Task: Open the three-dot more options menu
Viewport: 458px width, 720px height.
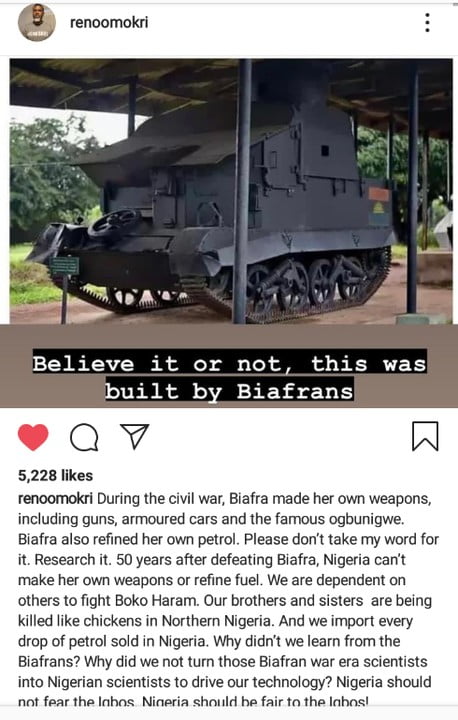Action: pos(427,22)
